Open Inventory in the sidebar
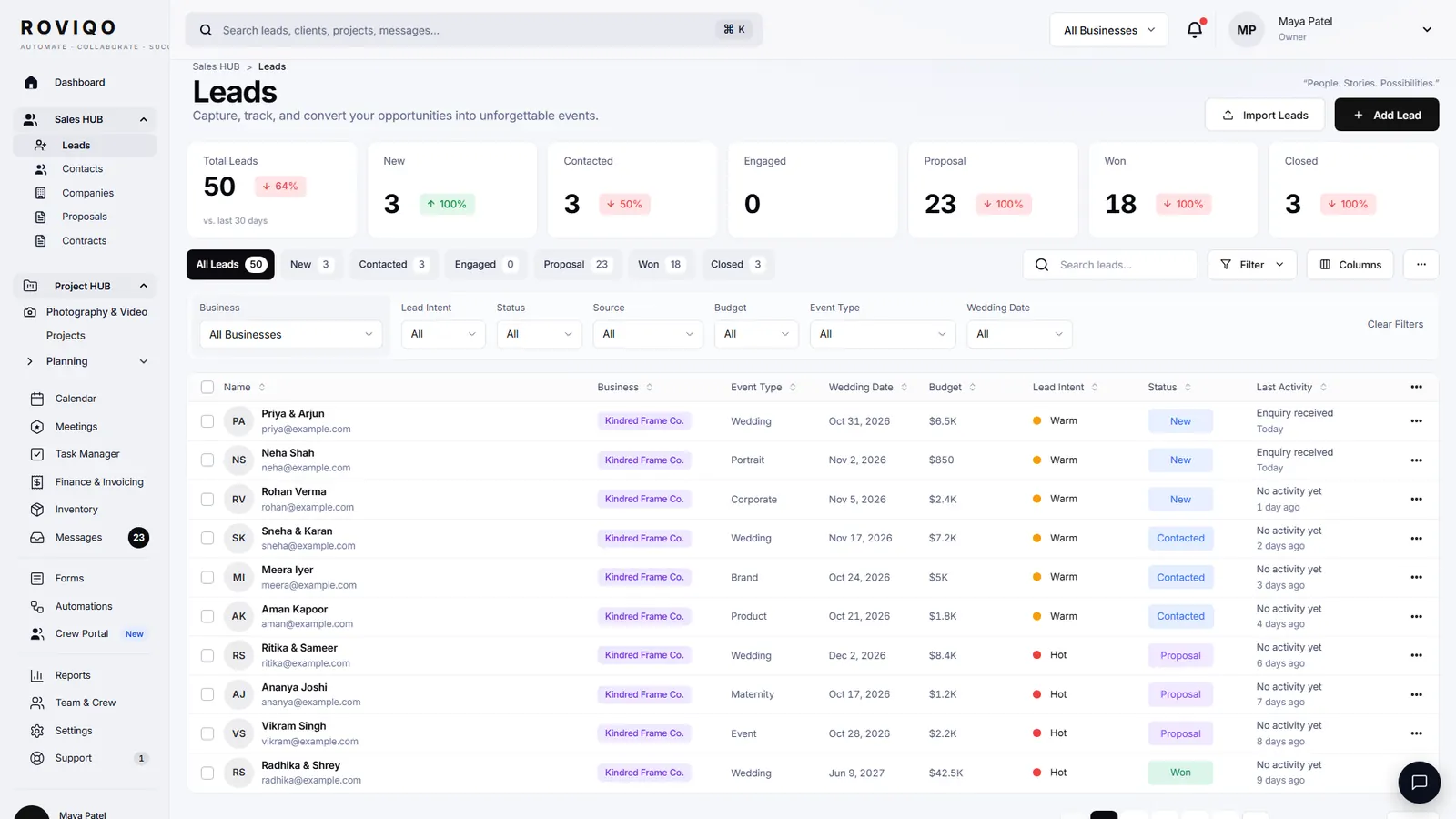Screen dimensions: 1456x819 coord(76,510)
